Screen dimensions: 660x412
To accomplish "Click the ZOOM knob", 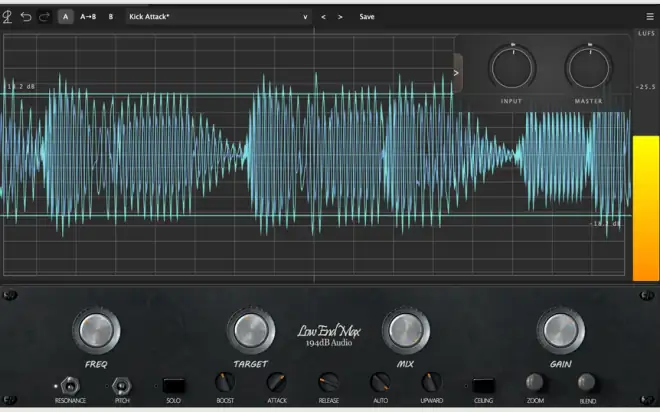I will (x=535, y=382).
